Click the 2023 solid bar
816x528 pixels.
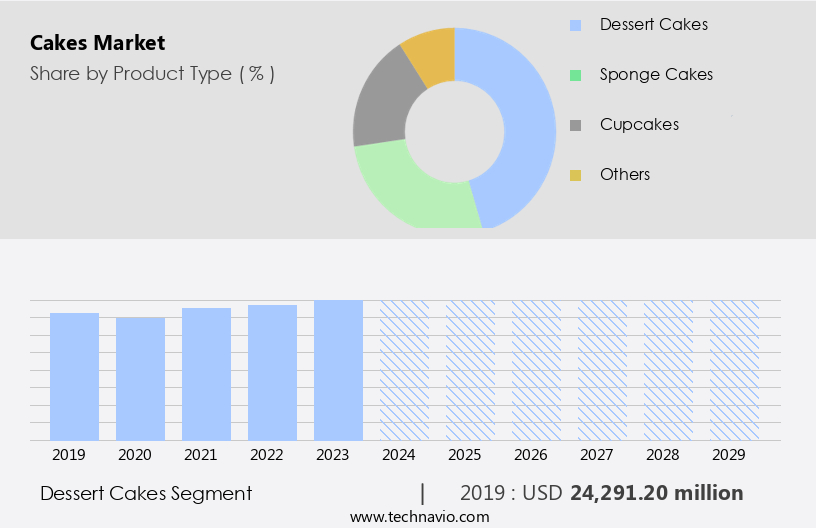click(338, 370)
